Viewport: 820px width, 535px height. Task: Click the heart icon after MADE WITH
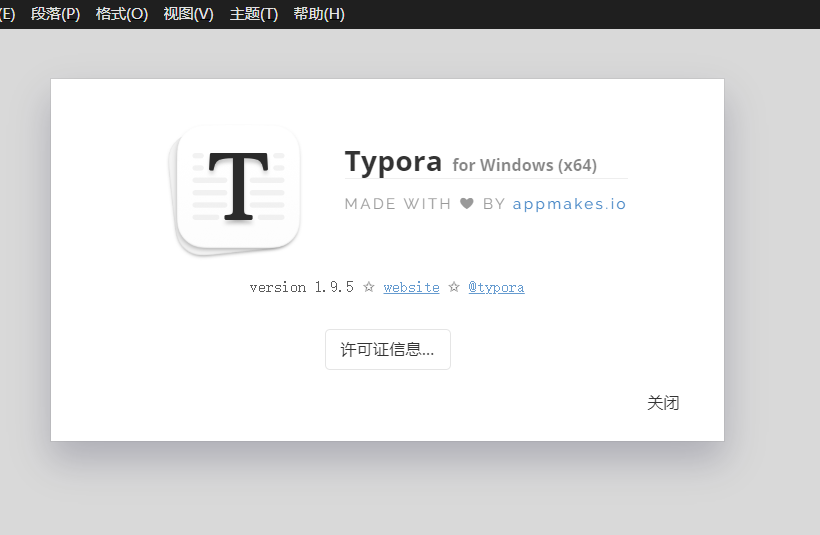click(467, 203)
